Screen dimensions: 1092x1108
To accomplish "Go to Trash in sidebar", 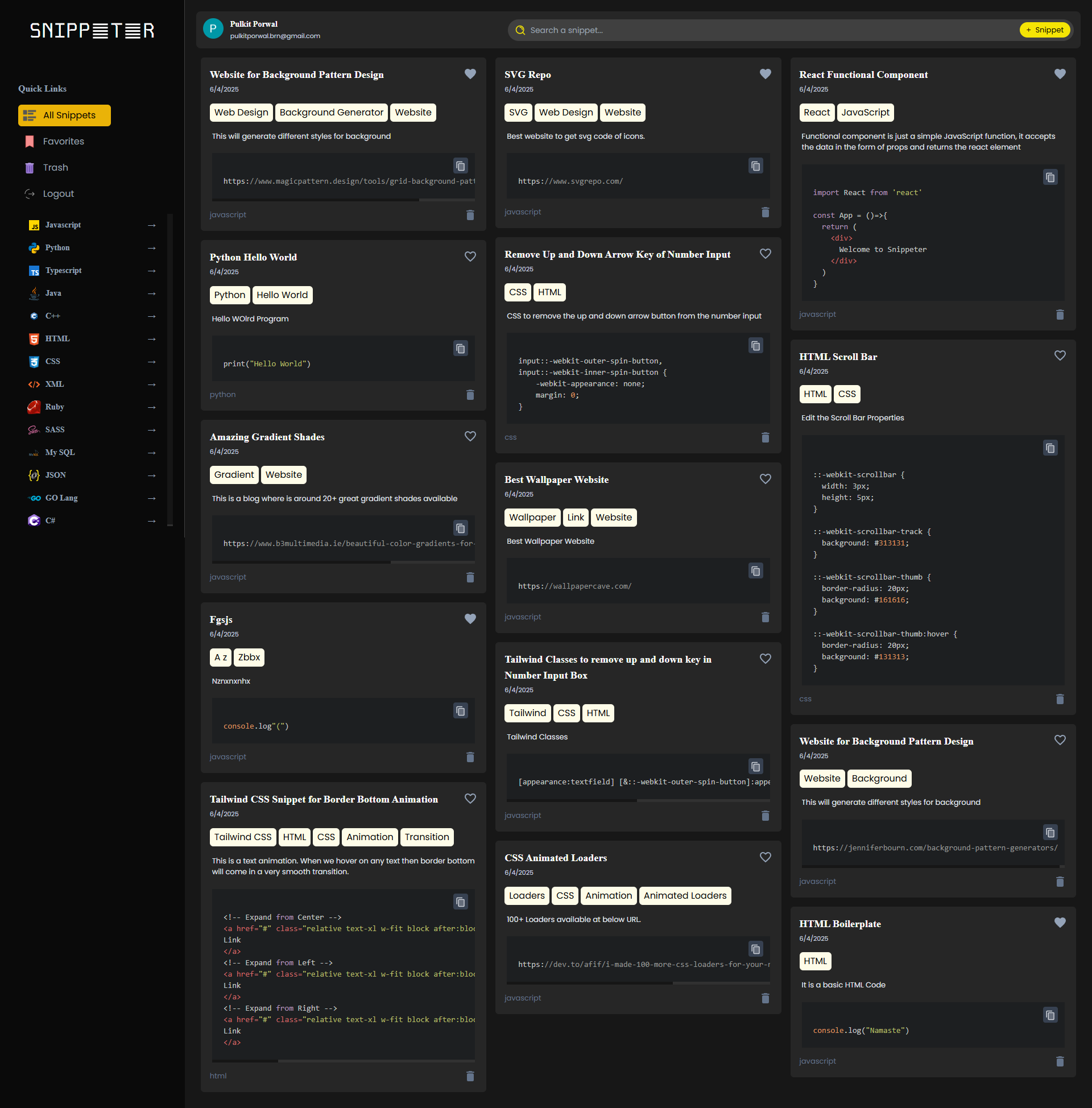I will click(55, 167).
